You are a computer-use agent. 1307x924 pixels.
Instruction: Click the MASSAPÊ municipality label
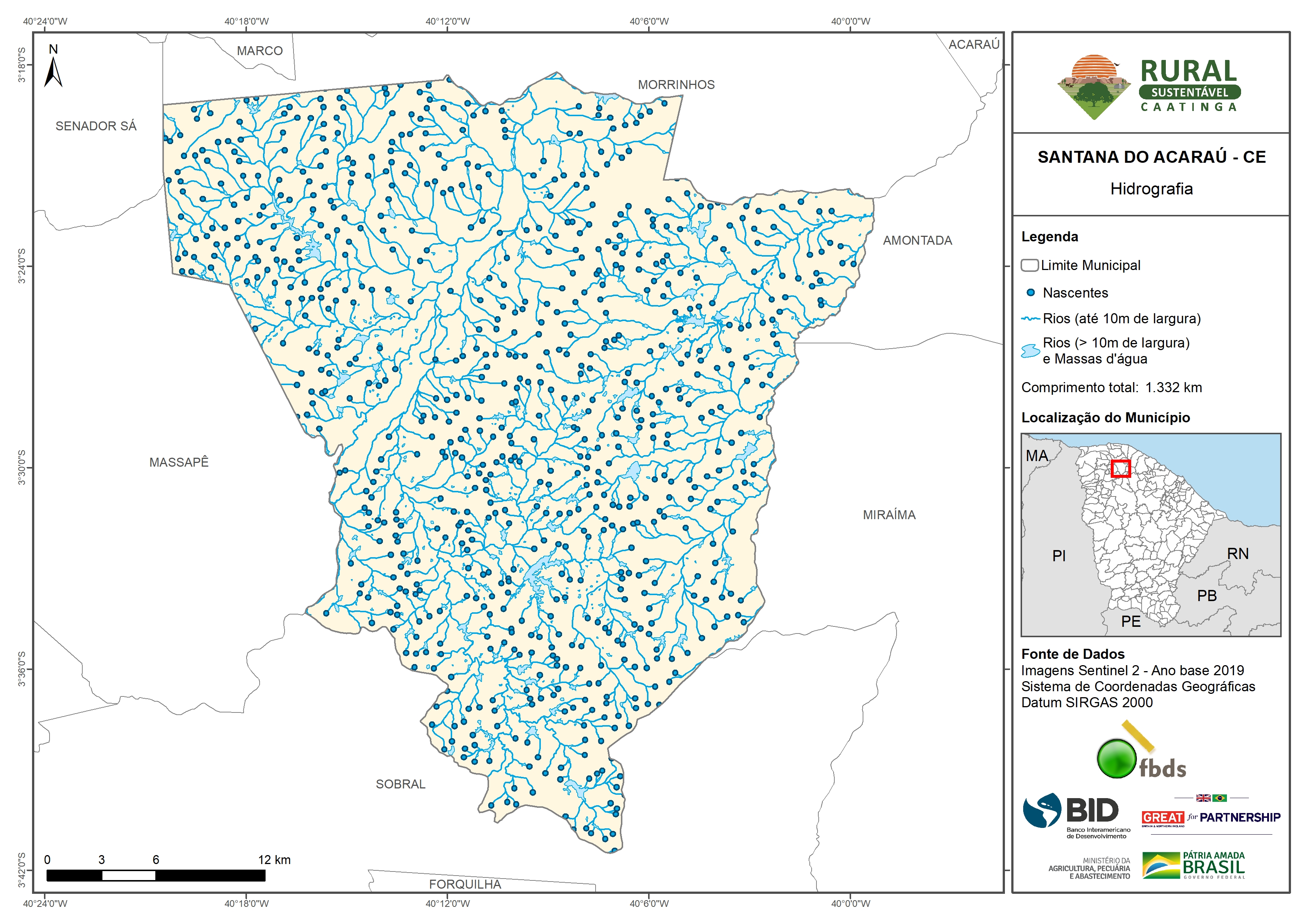[x=179, y=462]
